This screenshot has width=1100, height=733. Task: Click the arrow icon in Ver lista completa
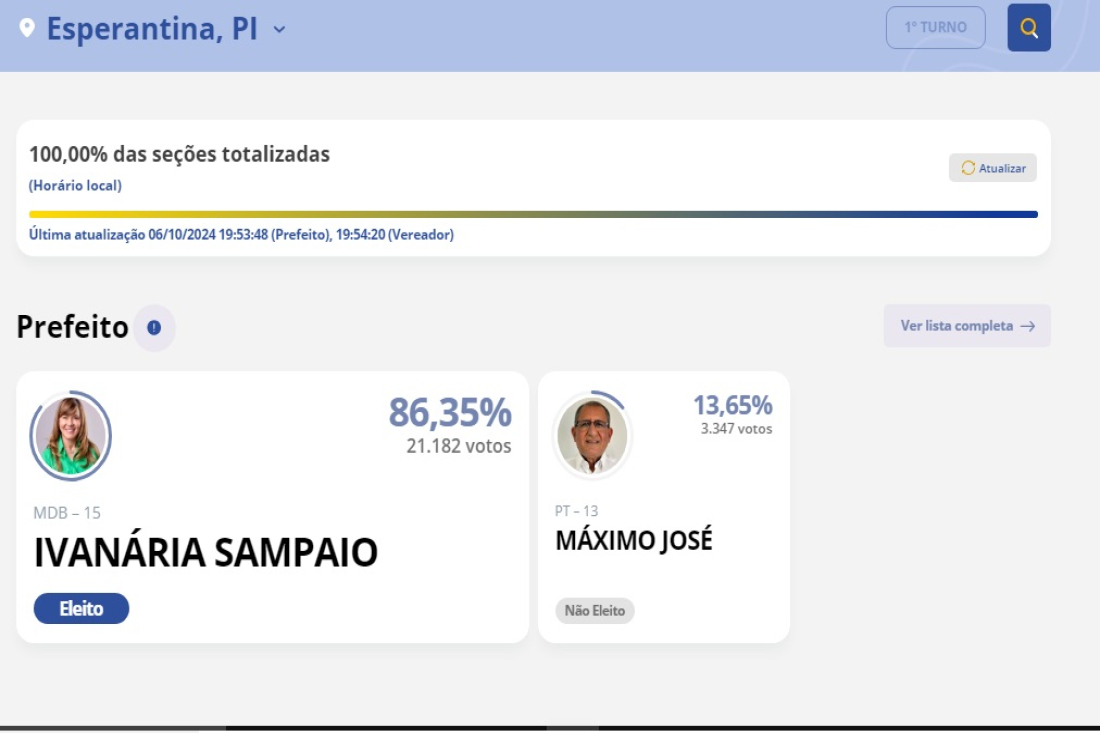[1028, 326]
